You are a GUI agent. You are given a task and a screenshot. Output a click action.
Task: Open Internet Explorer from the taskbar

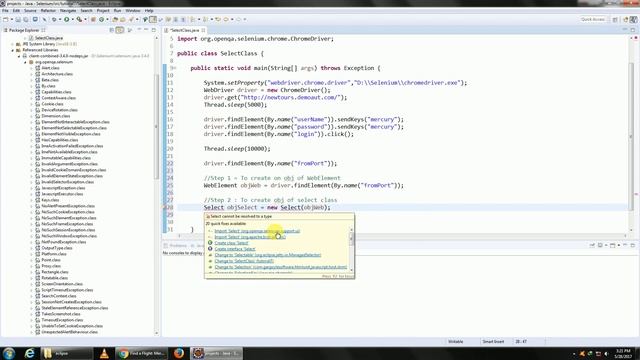pyautogui.click(x=29, y=353)
